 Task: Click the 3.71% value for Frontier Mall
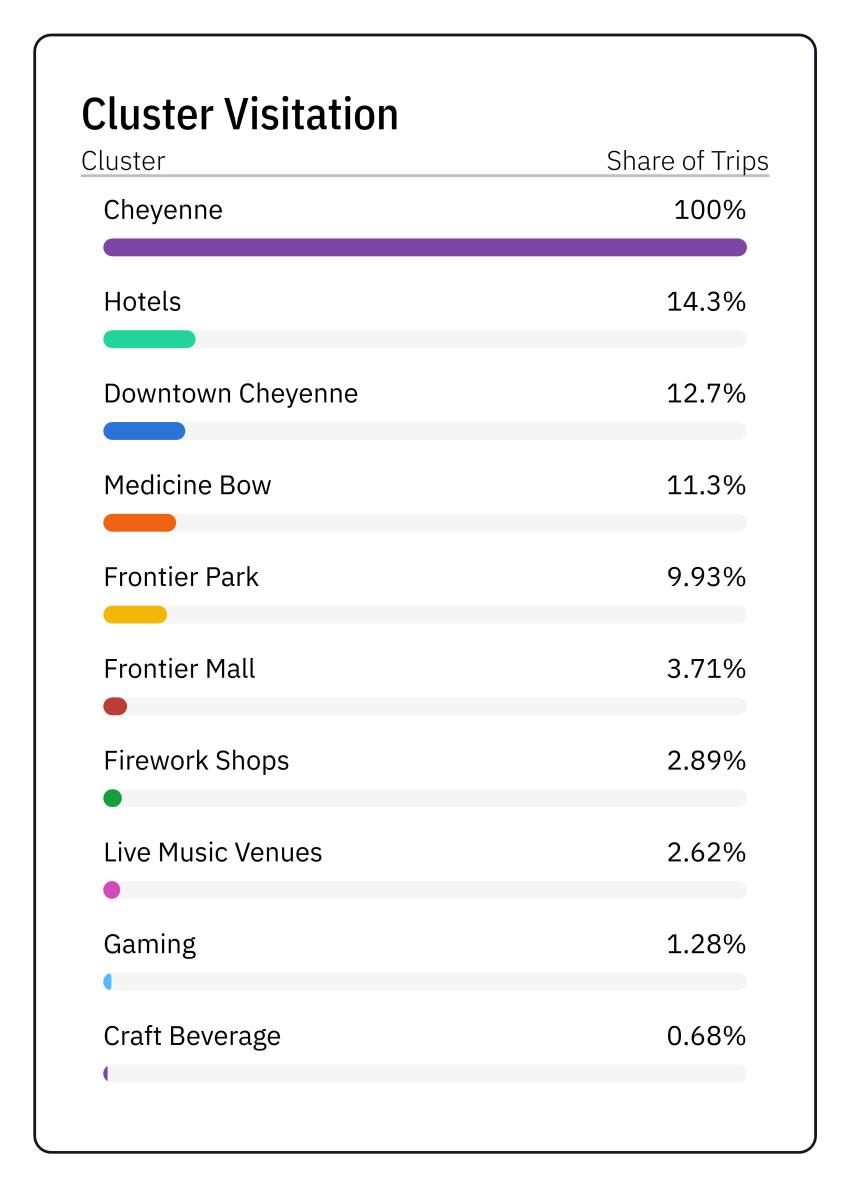tap(706, 669)
